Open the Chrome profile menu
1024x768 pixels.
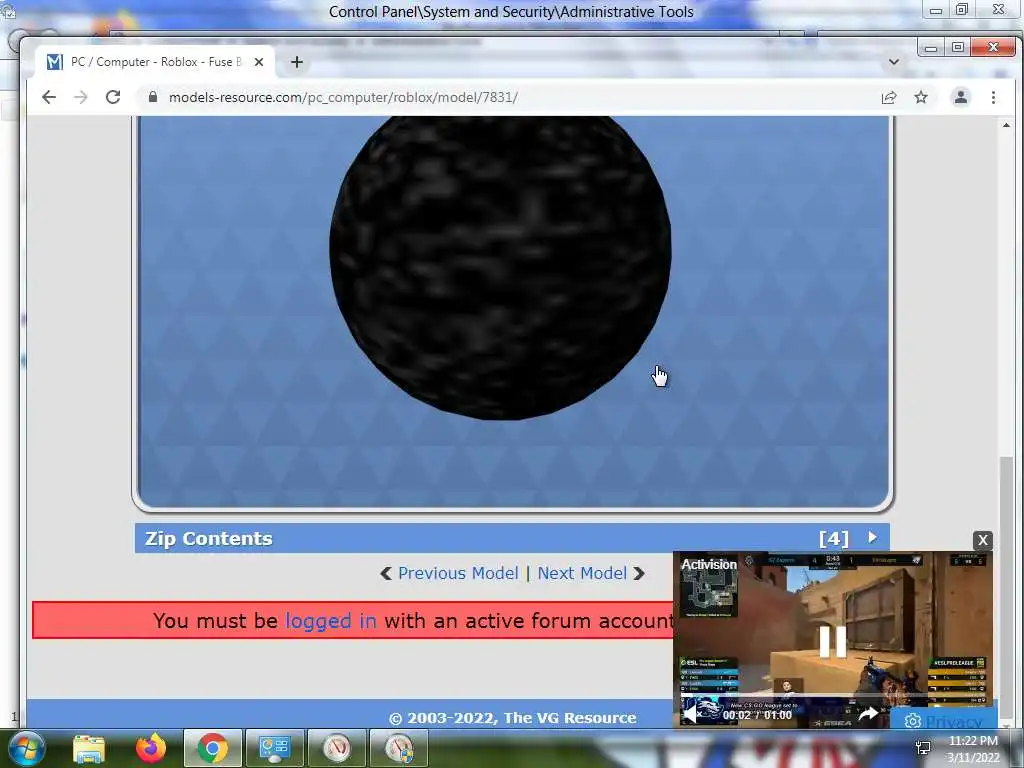pyautogui.click(x=961, y=97)
